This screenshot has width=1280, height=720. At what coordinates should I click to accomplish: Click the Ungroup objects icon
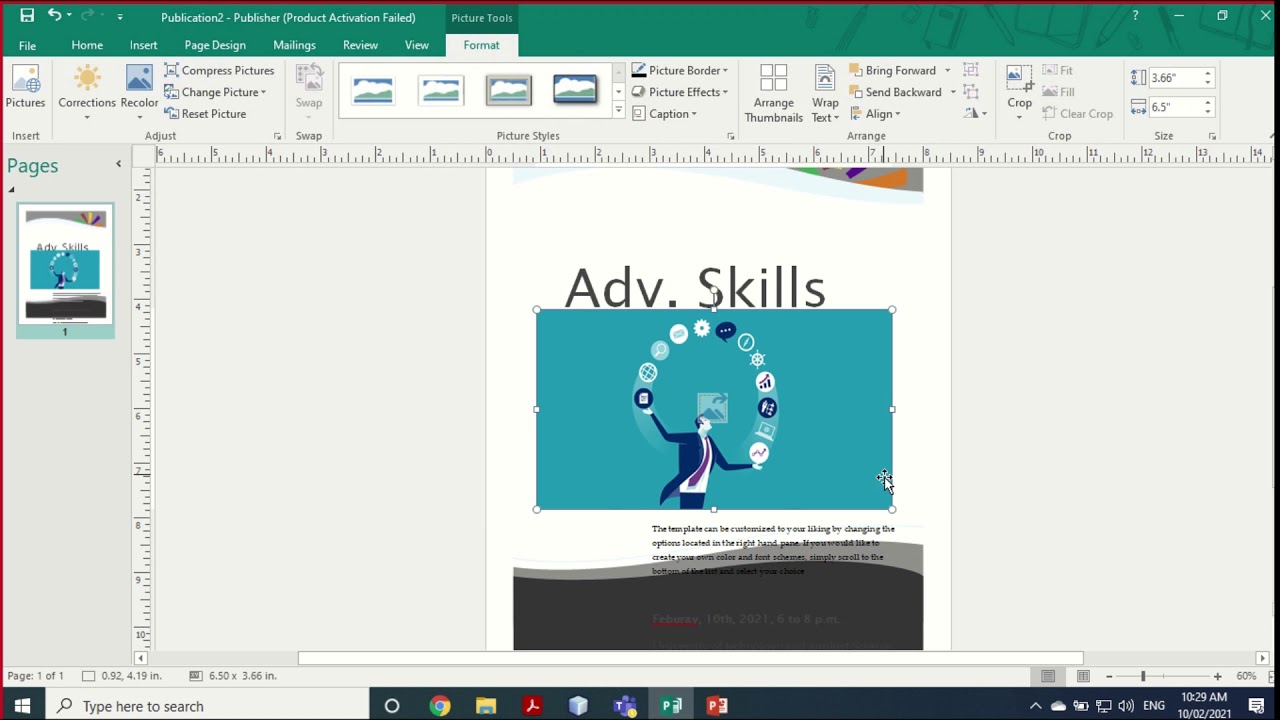(971, 92)
